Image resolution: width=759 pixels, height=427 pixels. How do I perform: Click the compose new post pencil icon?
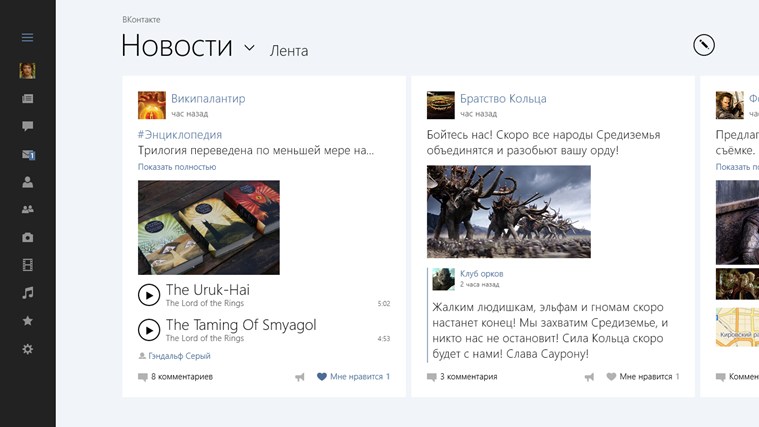704,45
